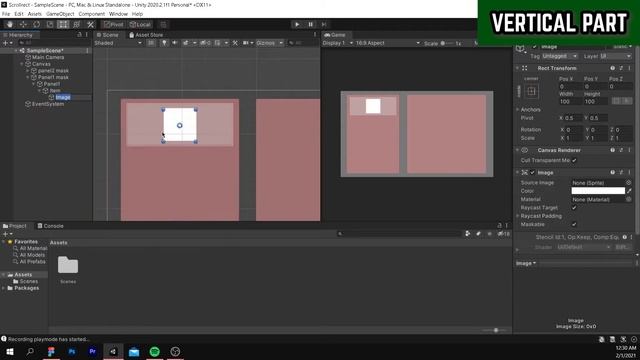
Task: Click the Hierarchy add (+) dropdown
Action: click(7, 43)
